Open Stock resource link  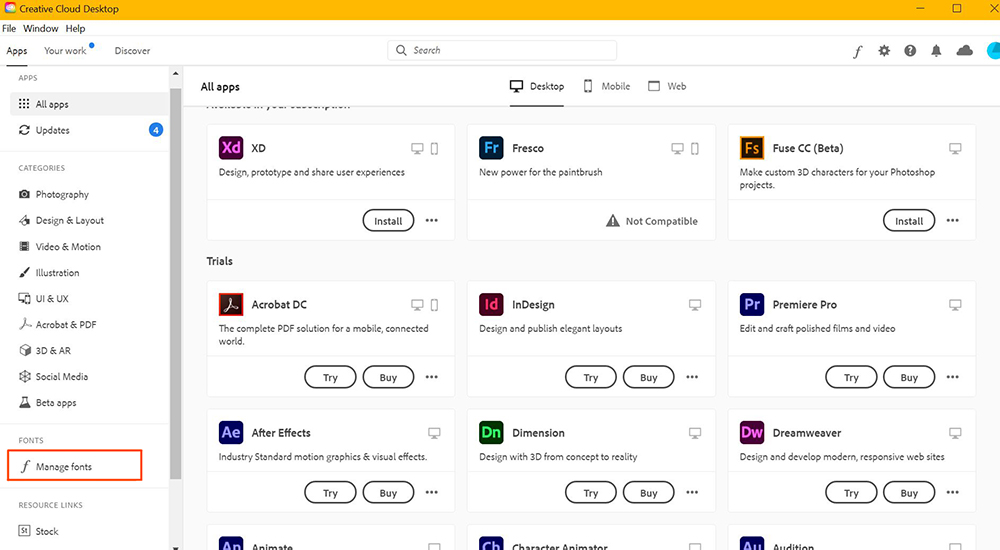click(x=47, y=531)
